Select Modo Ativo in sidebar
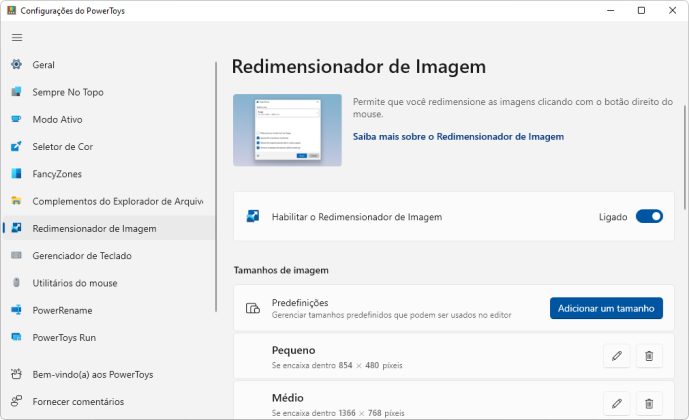Viewport: 689px width, 420px height. pyautogui.click(x=57, y=119)
